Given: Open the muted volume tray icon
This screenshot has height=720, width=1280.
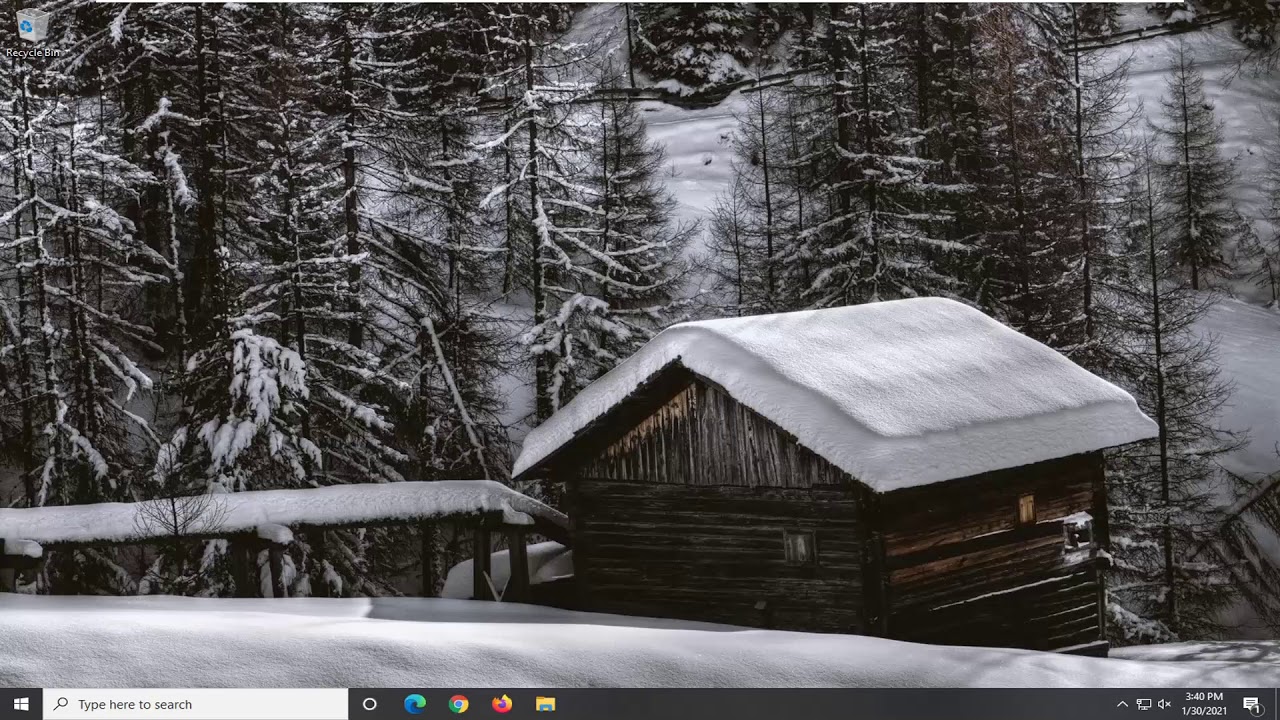Looking at the screenshot, I should pos(1164,704).
